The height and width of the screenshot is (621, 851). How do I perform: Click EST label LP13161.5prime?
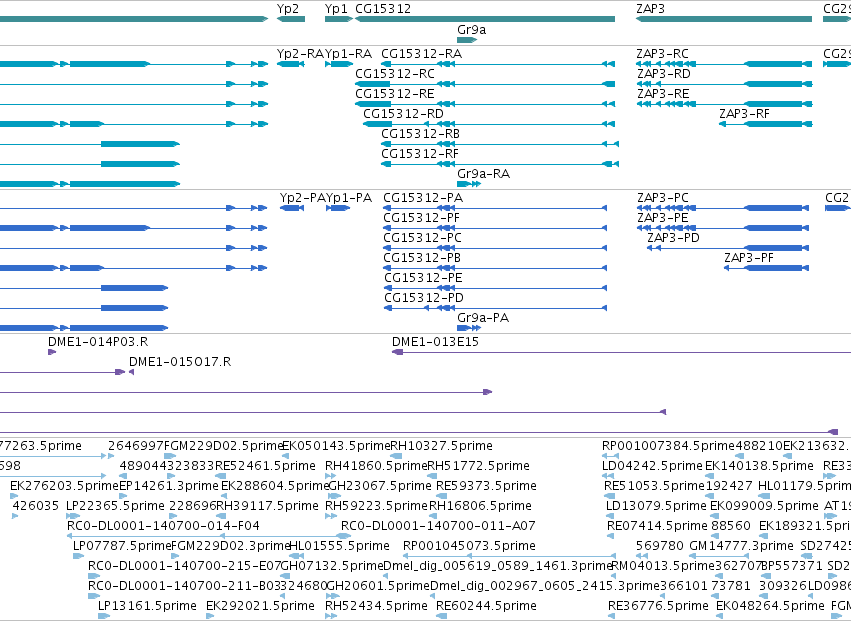[147, 605]
